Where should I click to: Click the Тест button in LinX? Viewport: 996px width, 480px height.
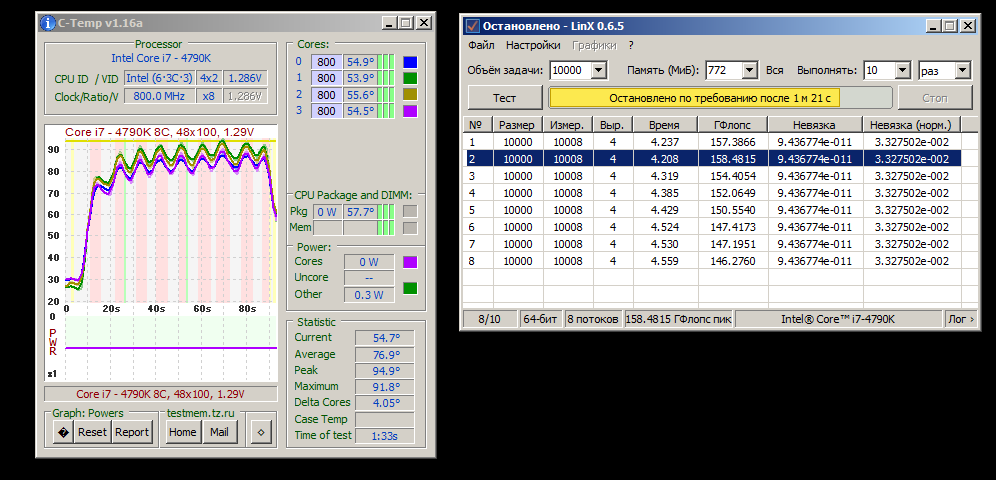(x=504, y=98)
